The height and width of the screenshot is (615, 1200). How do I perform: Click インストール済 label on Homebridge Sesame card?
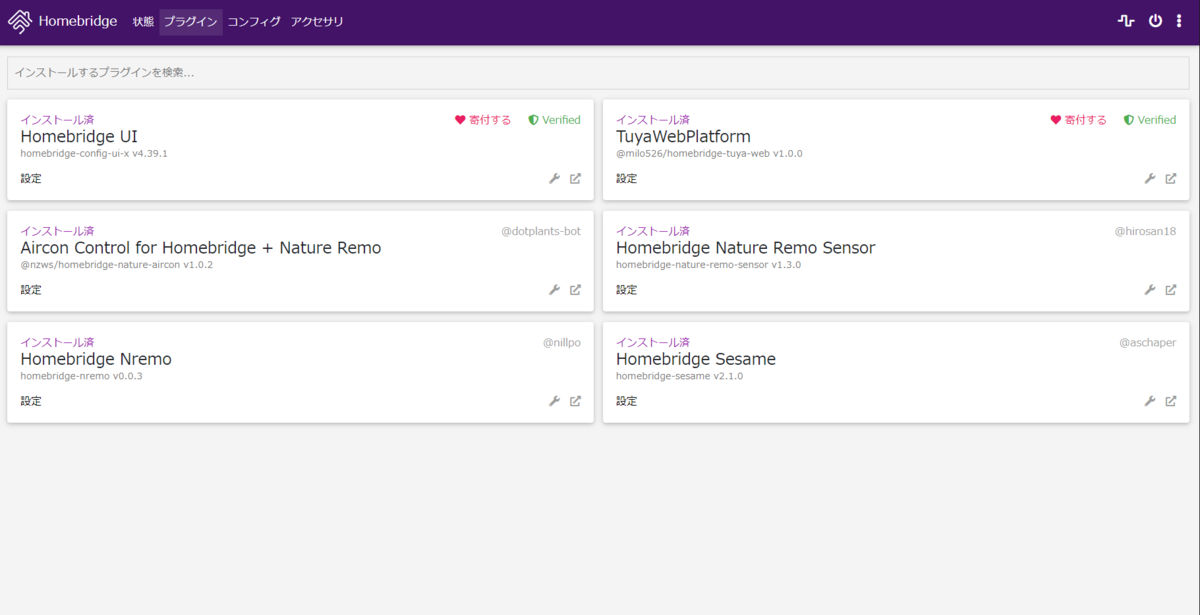tap(653, 342)
